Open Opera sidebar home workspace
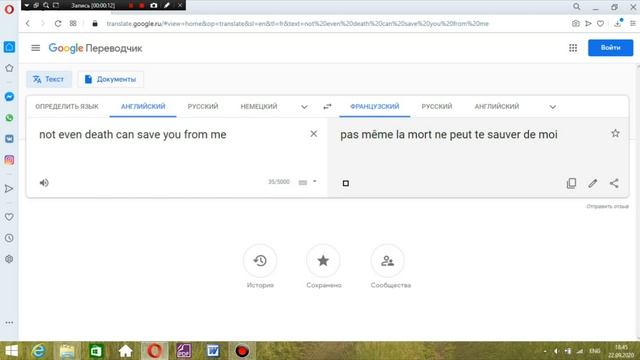Image resolution: width=640 pixels, height=360 pixels. (x=9, y=47)
